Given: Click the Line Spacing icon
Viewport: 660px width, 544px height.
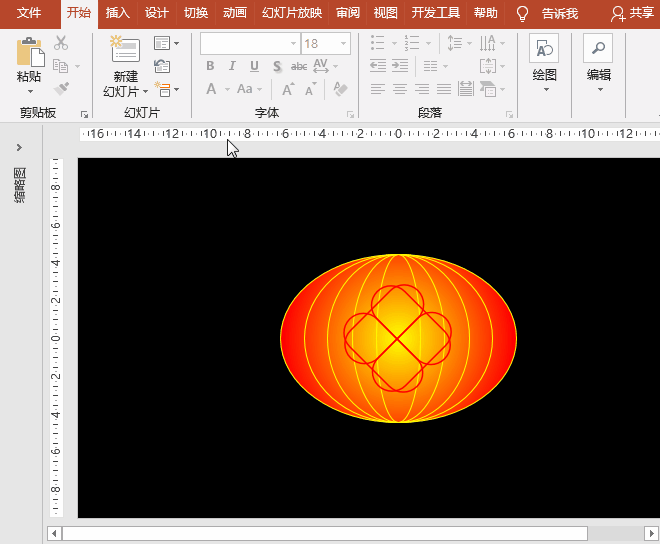Looking at the screenshot, I should pyautogui.click(x=455, y=43).
